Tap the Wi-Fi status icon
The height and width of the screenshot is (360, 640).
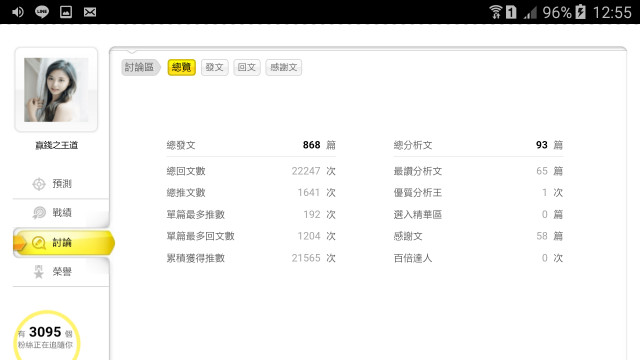pos(496,12)
